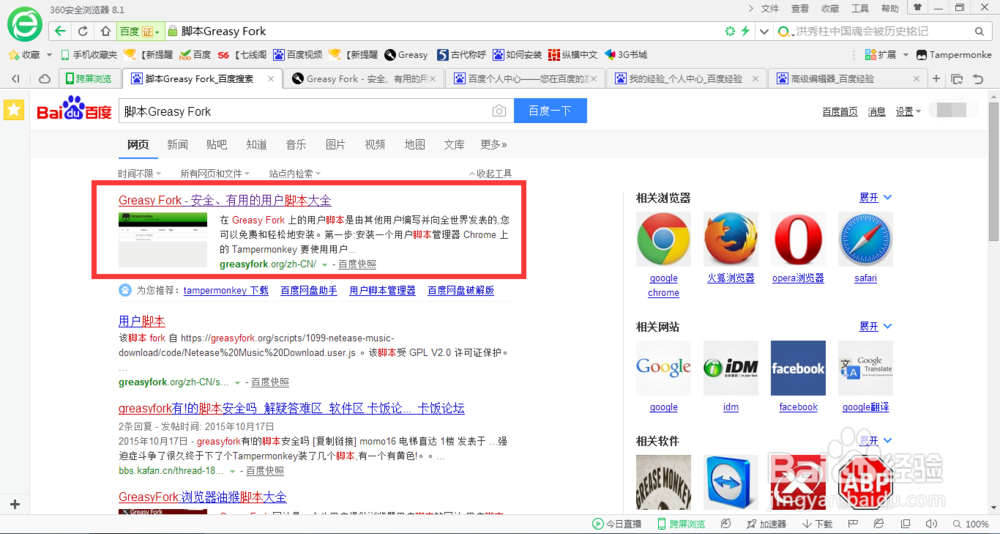Image resolution: width=1000 pixels, height=534 pixels.
Task: Open the 工具 menu
Action: [x=860, y=8]
